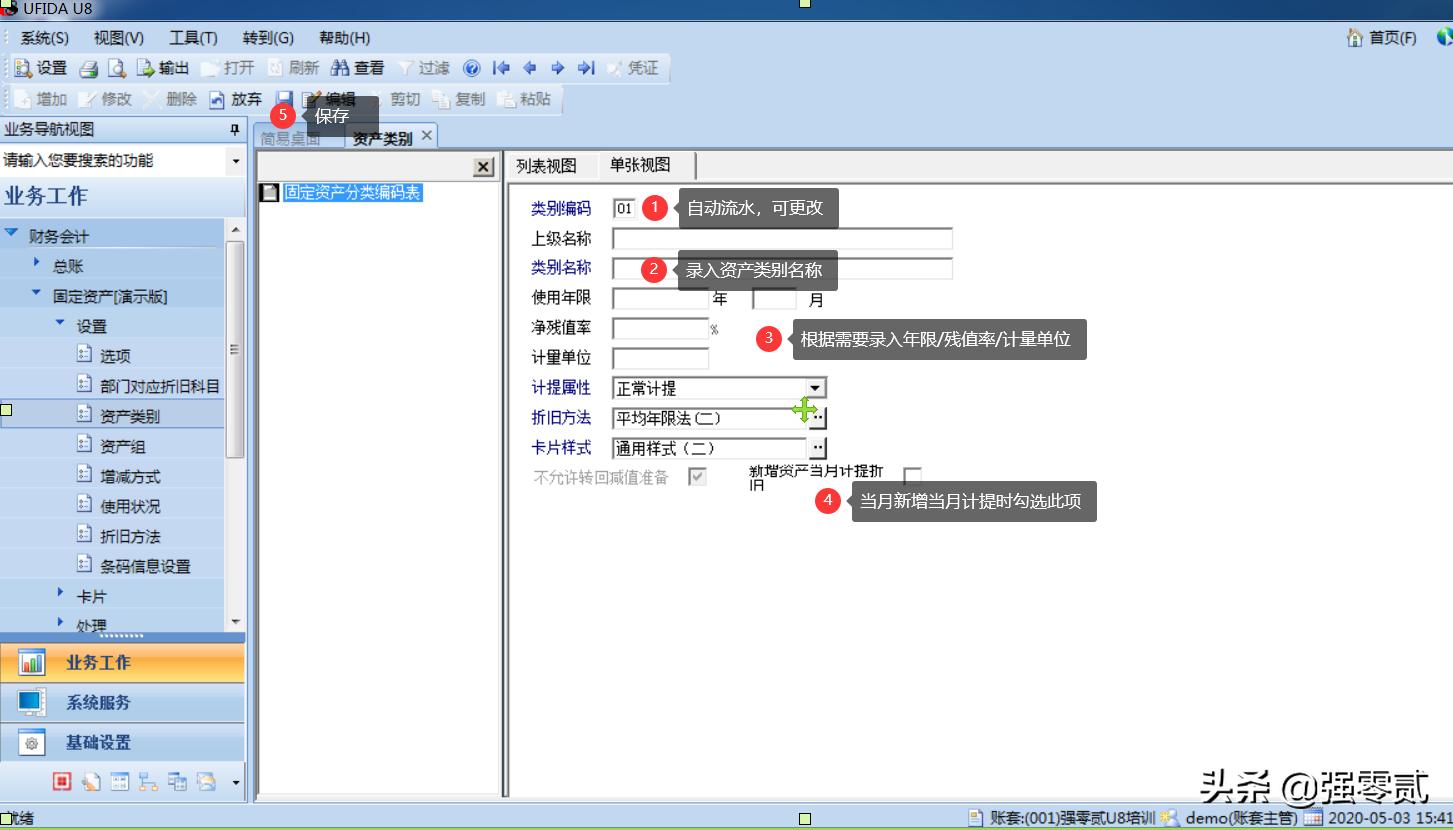Toggle 新增资产当月计提折旧 checkbox
Screen dimensions: 1453x830
912,475
